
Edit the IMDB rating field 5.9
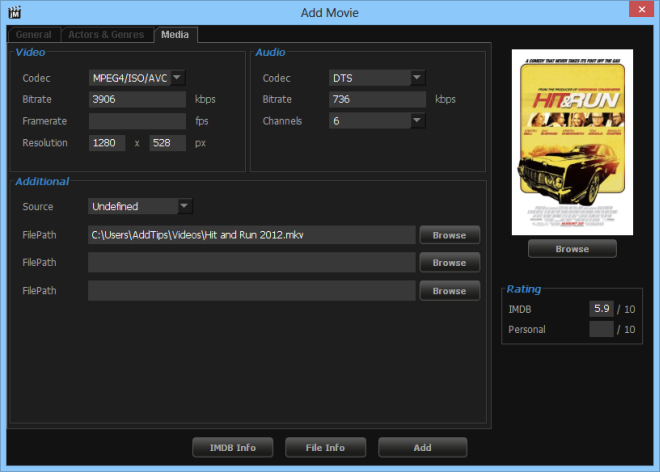click(x=601, y=309)
